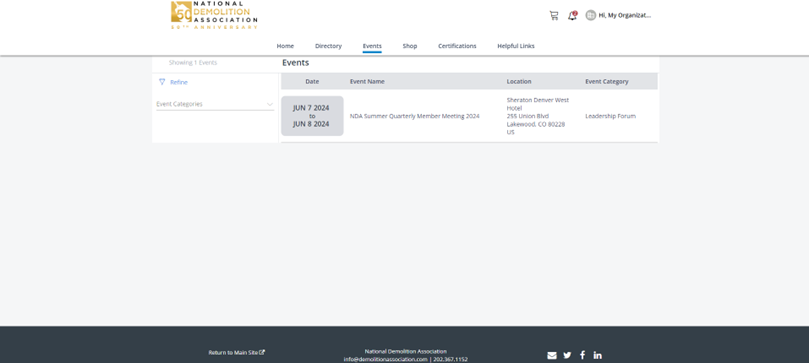Click the Return to Main Site link
Viewport: 809px width, 363px height.
(x=237, y=353)
